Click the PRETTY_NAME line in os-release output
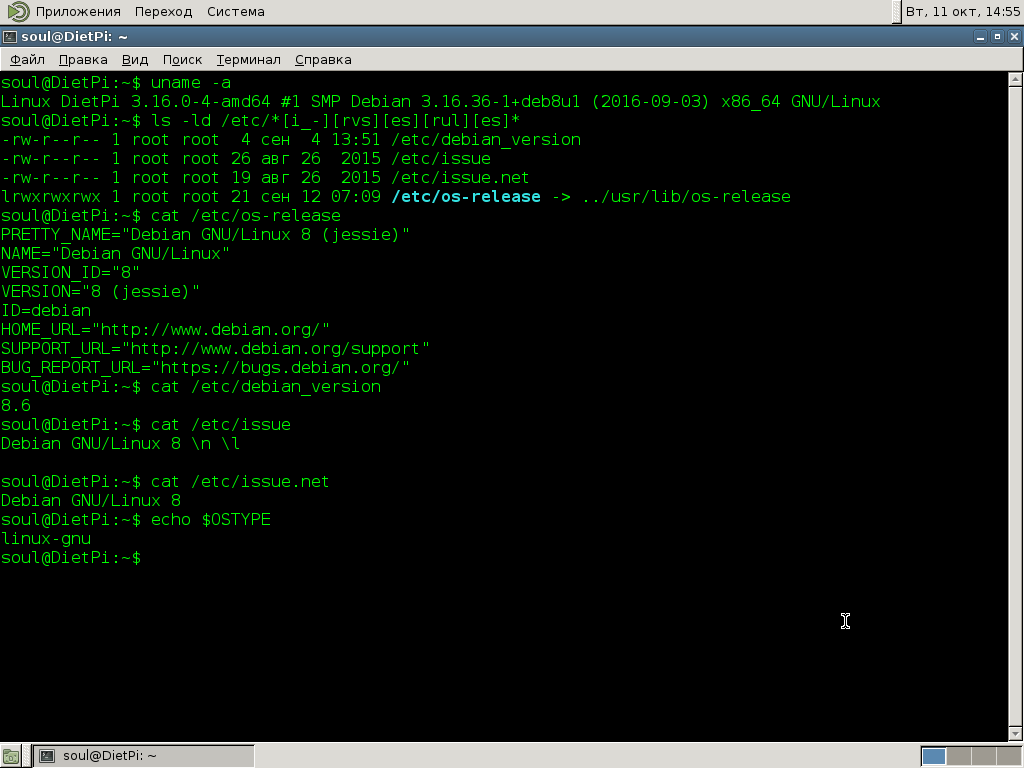This screenshot has width=1024, height=768. 205,234
